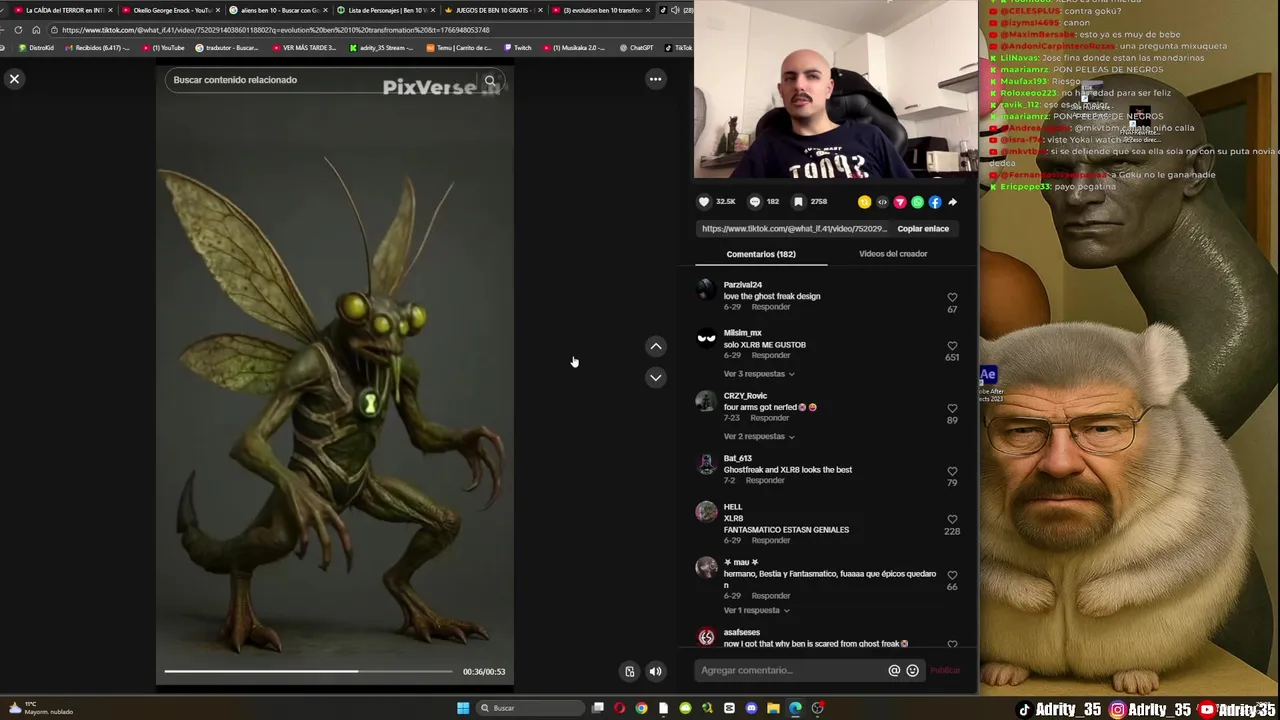Like Parzival24's comment
The image size is (1280, 720).
(x=952, y=297)
